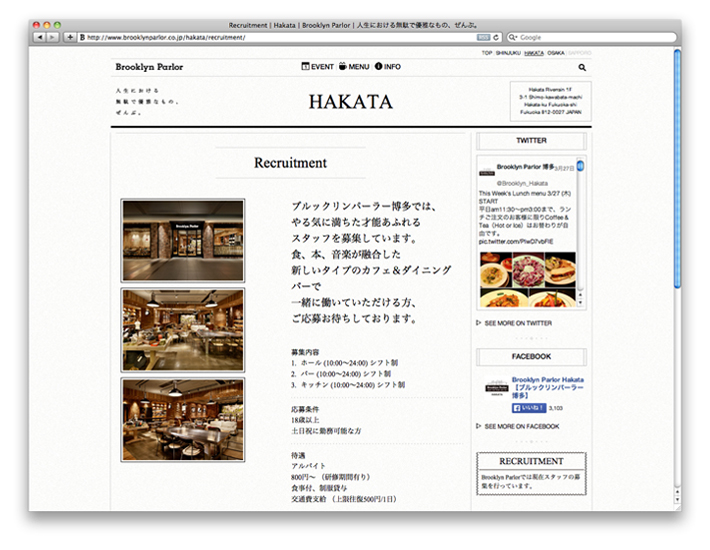
Task: Open the site search magnifier icon
Action: tap(582, 68)
